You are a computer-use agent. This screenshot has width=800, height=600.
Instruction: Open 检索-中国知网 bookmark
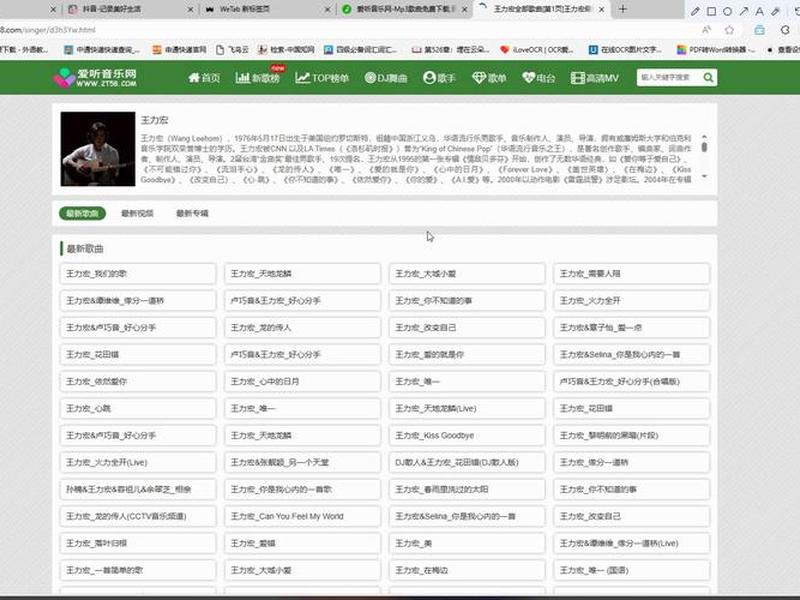click(286, 49)
